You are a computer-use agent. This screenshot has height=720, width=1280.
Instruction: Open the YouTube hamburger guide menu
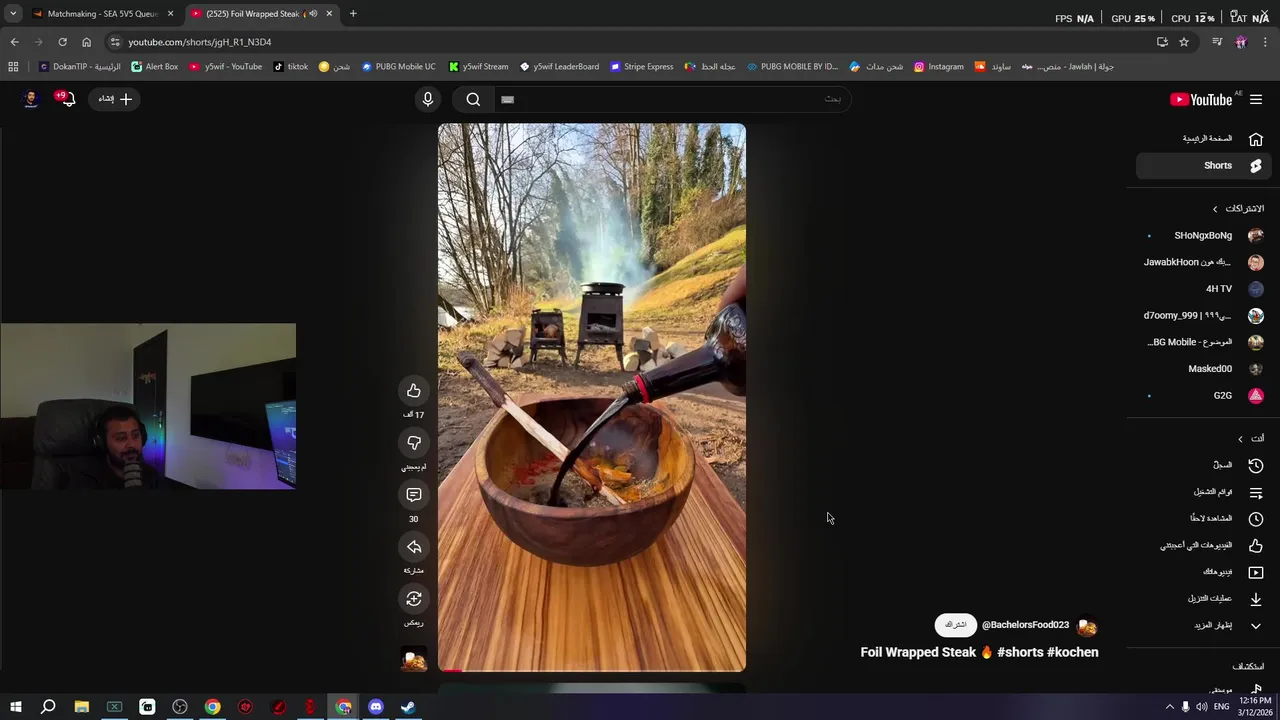(x=1256, y=99)
